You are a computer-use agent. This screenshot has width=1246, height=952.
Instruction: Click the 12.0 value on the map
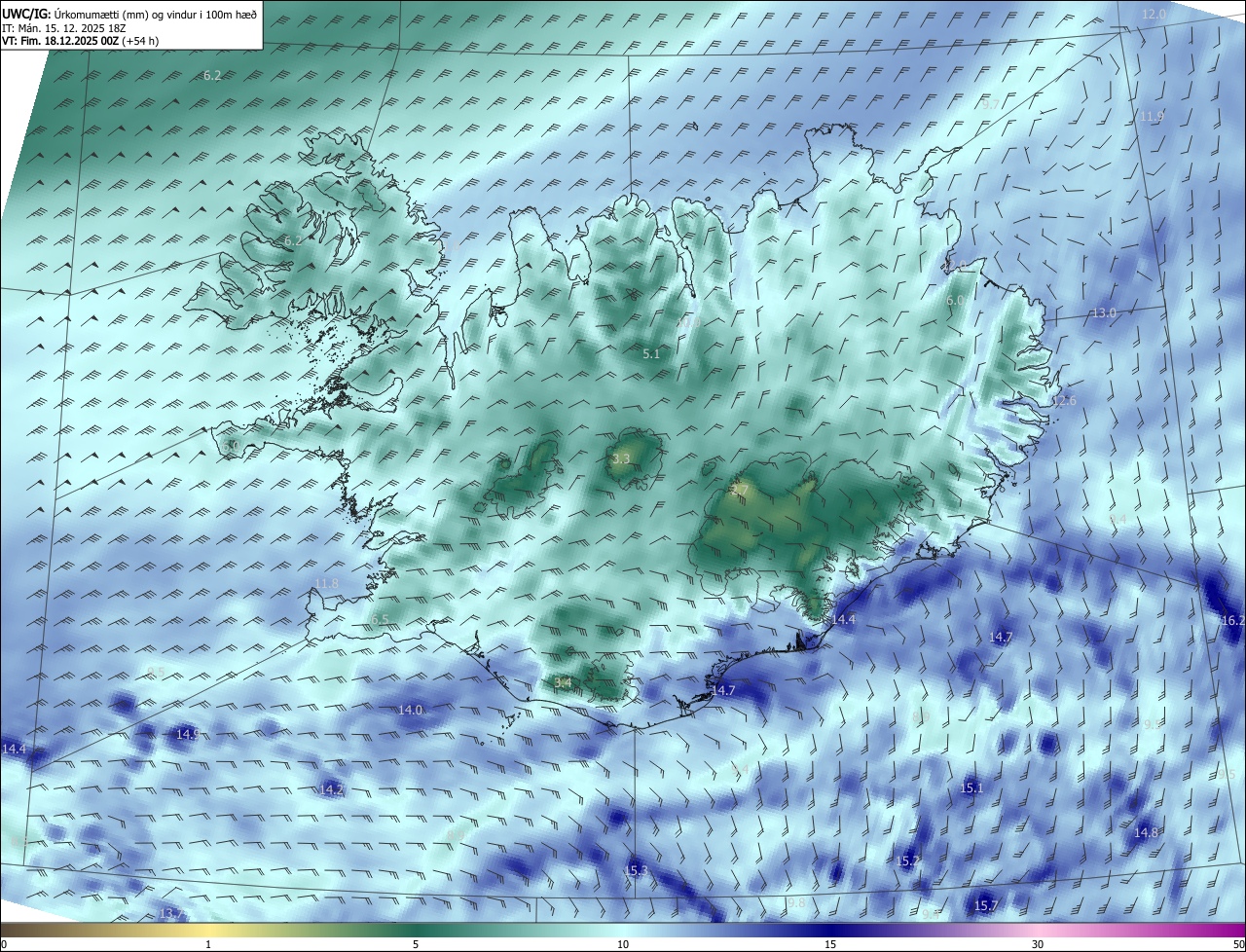1154,14
